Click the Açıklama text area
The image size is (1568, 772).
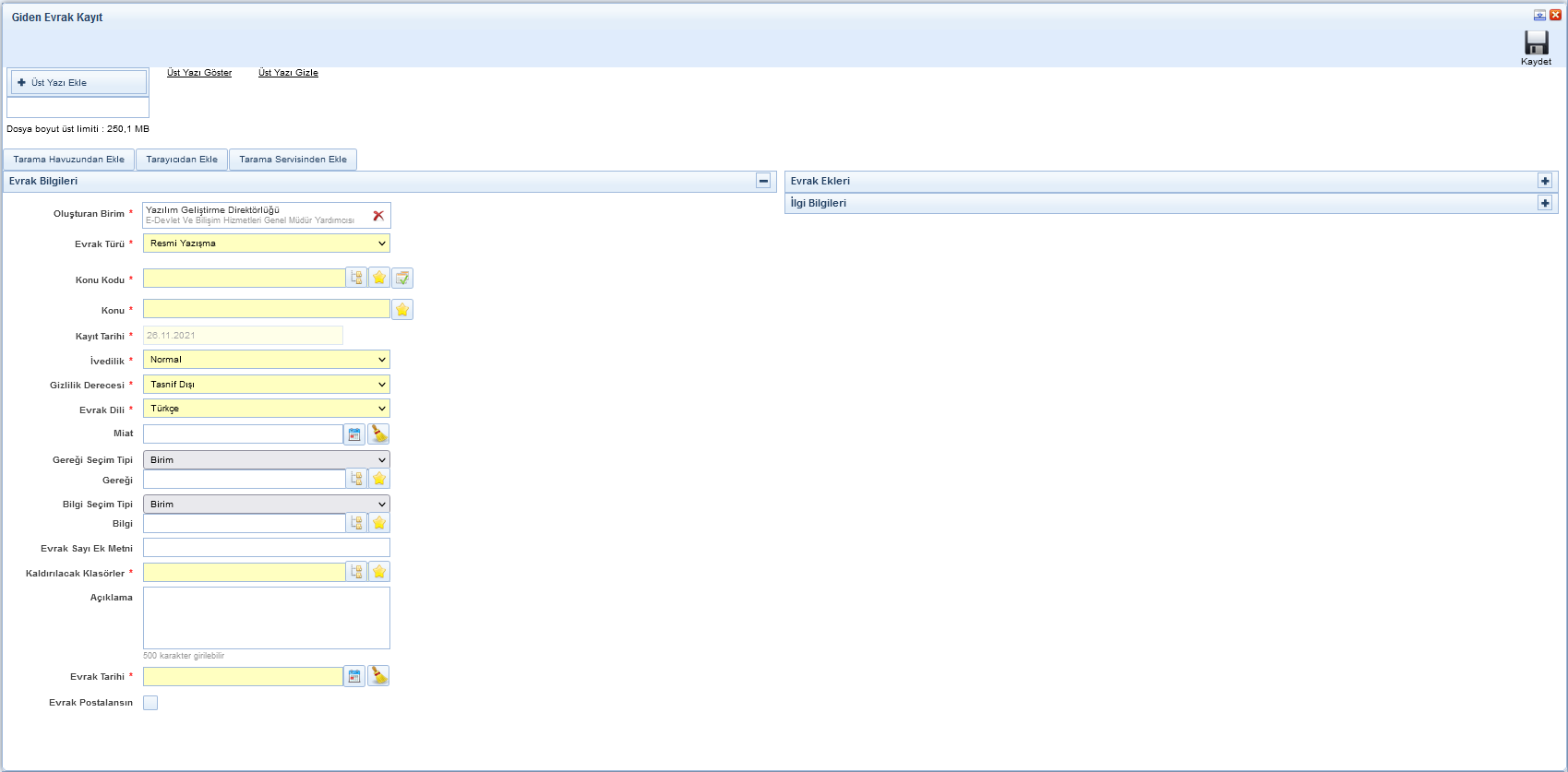(x=267, y=618)
